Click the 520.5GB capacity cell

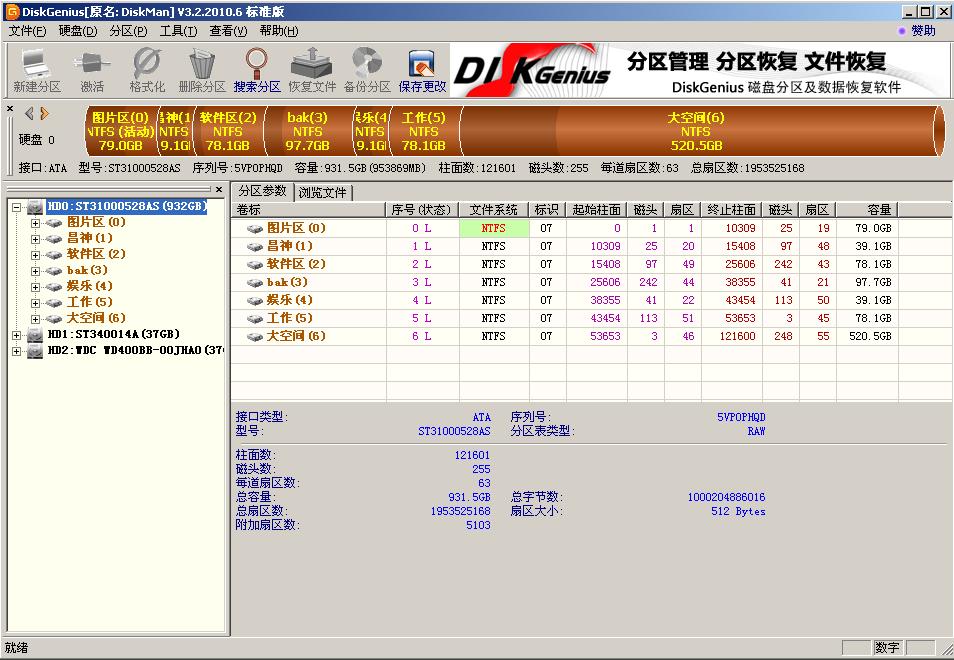(x=870, y=336)
